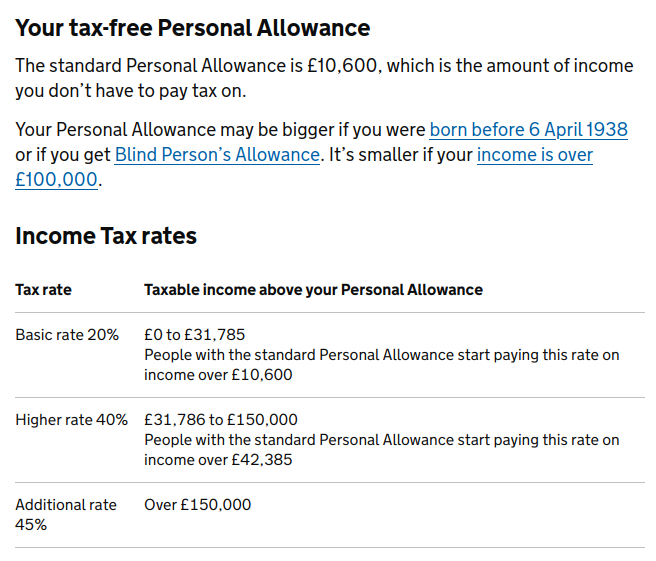Select the "Tax rate" column header
The image size is (656, 561).
43,290
